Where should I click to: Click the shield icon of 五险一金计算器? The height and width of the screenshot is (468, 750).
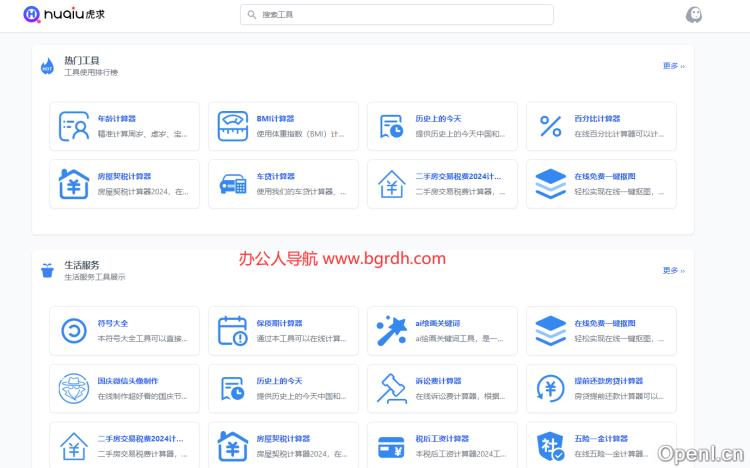[x=551, y=446]
